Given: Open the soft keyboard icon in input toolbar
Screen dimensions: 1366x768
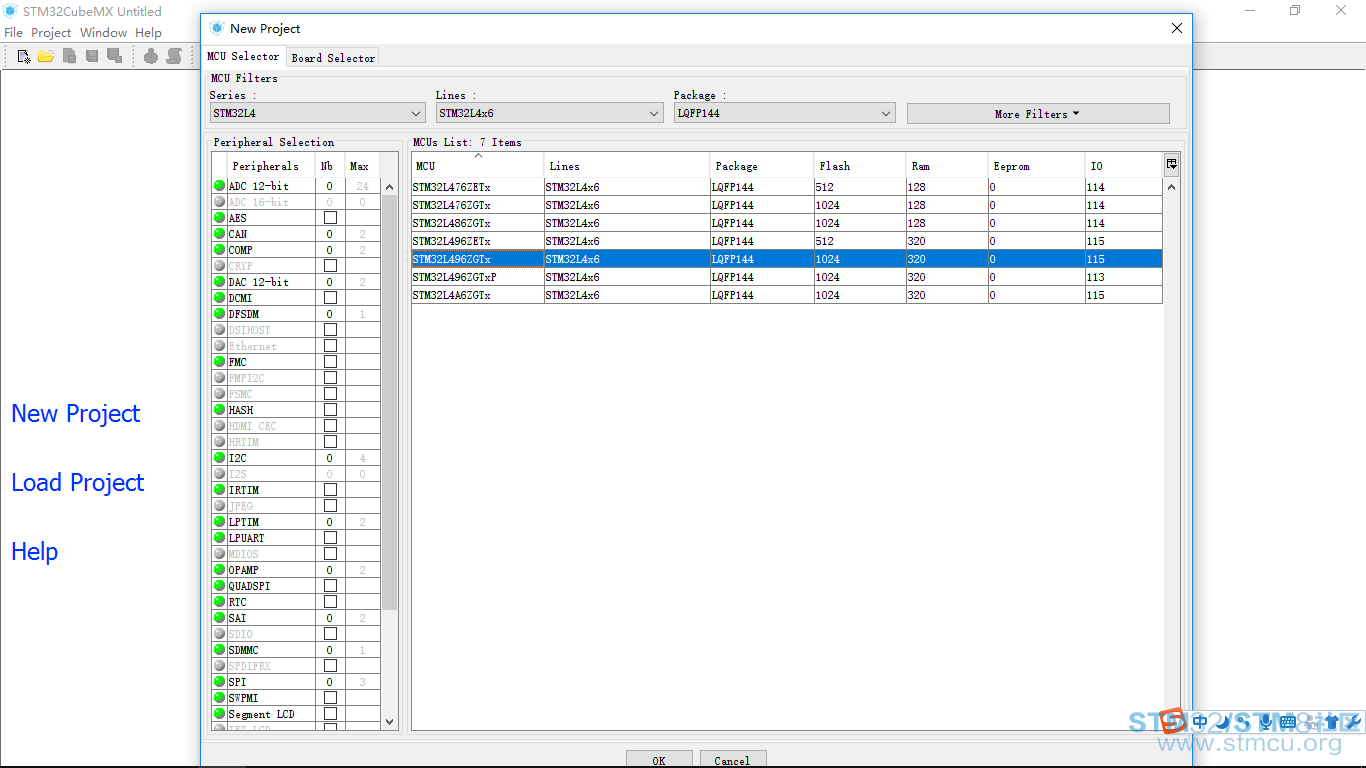Looking at the screenshot, I should pos(1287,722).
